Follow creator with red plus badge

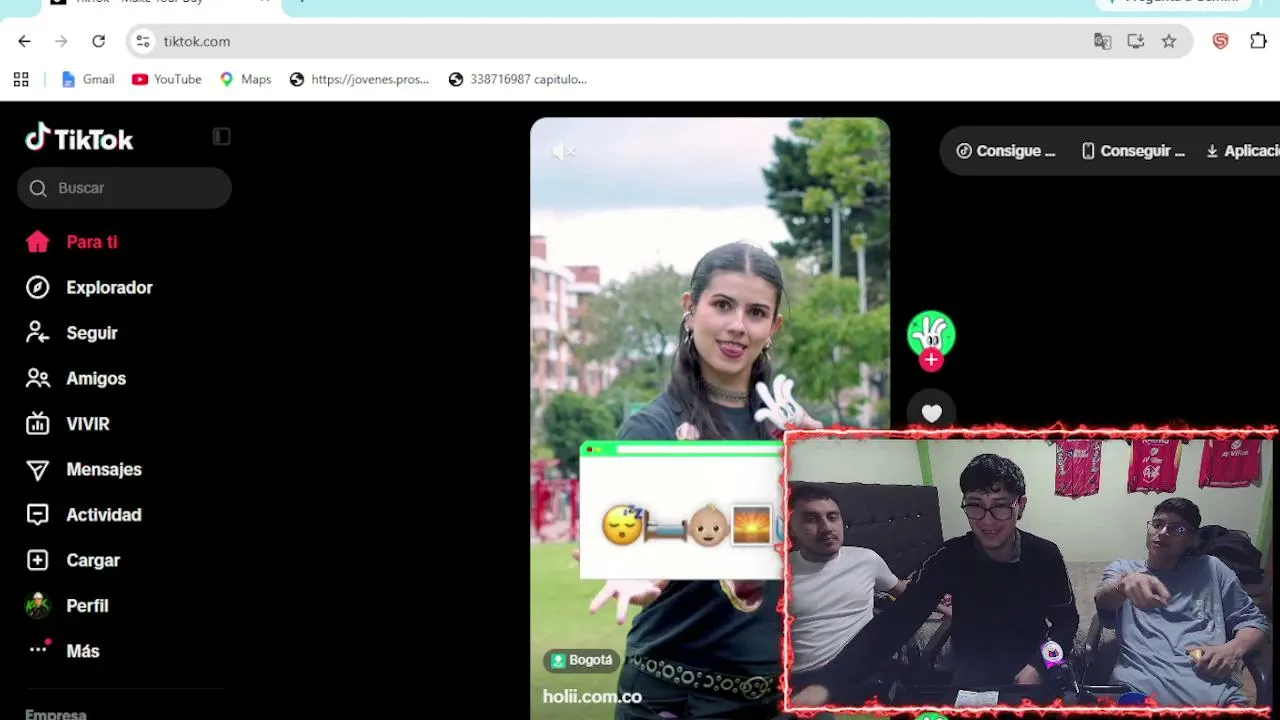point(931,360)
